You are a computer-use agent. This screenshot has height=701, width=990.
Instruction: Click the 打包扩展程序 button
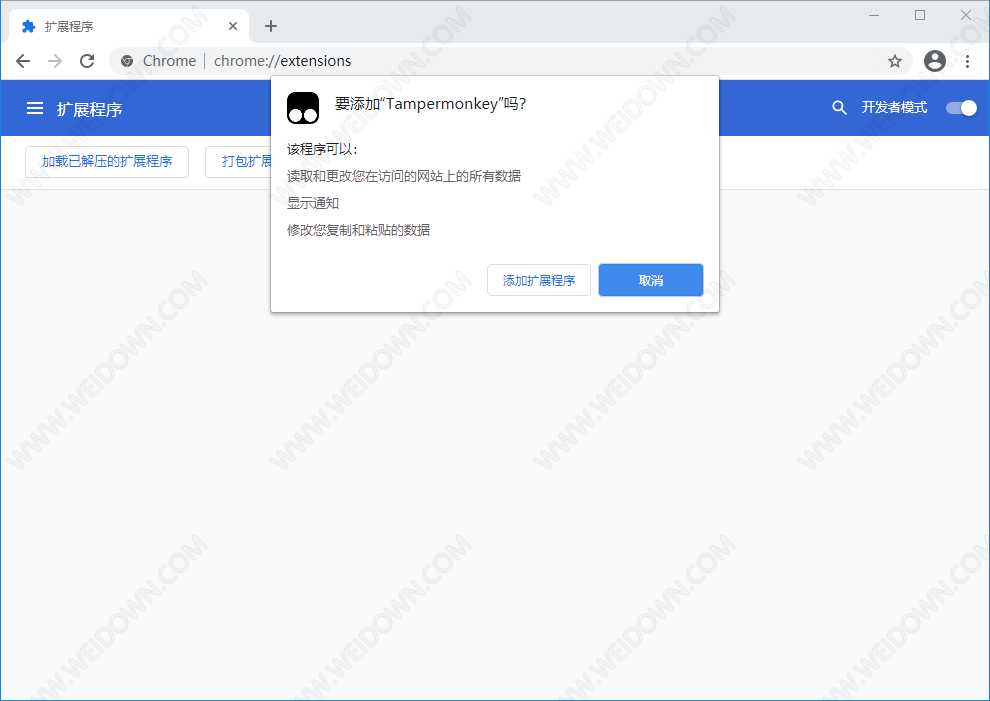pos(238,162)
